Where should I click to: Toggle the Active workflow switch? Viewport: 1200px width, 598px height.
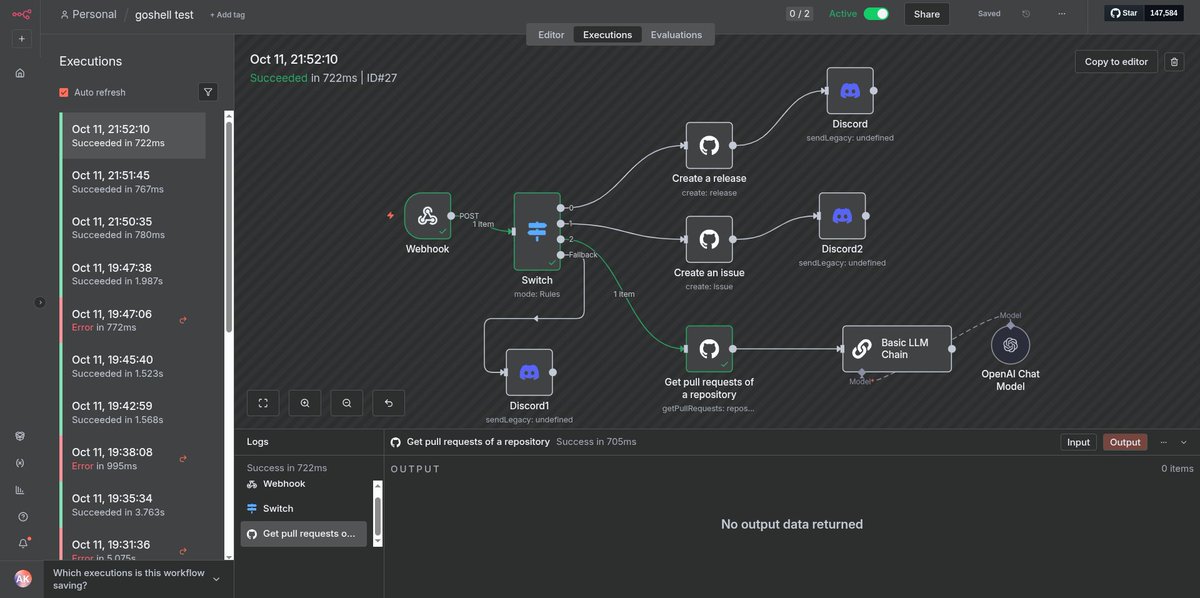[876, 14]
